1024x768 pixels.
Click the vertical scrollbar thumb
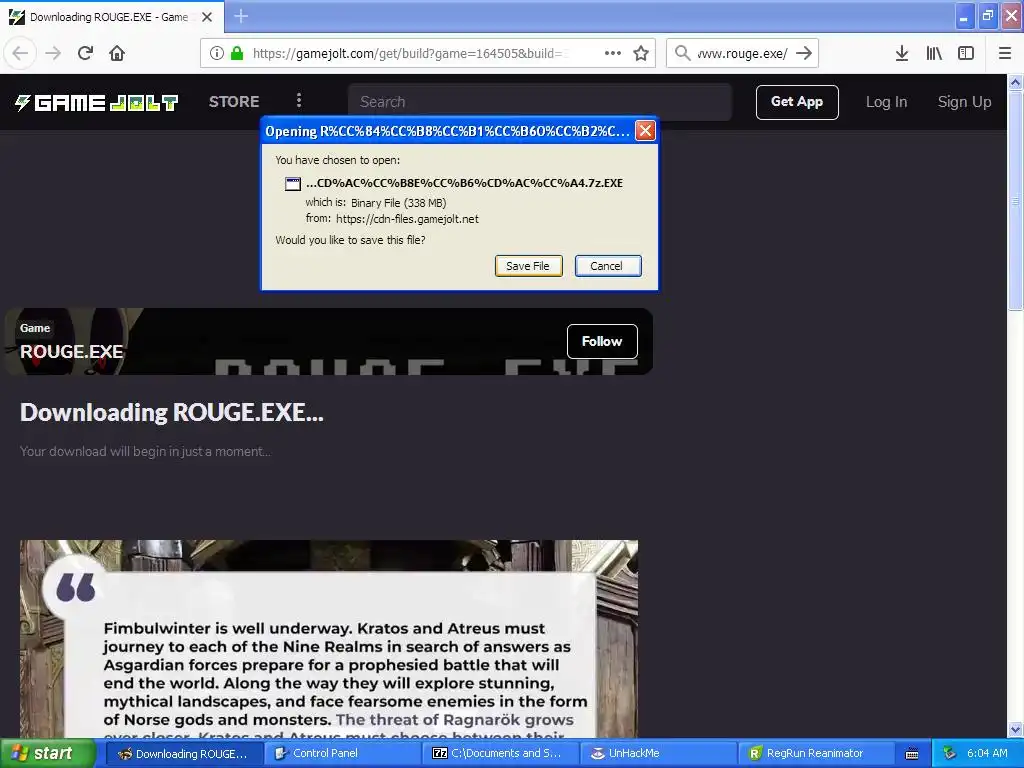point(1015,200)
